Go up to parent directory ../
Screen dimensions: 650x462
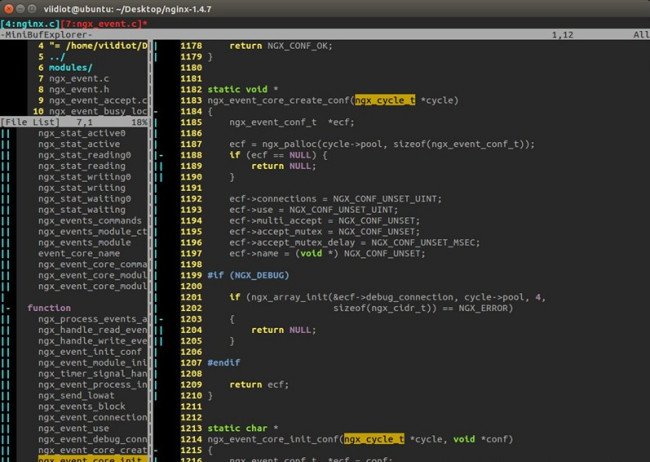(x=58, y=58)
